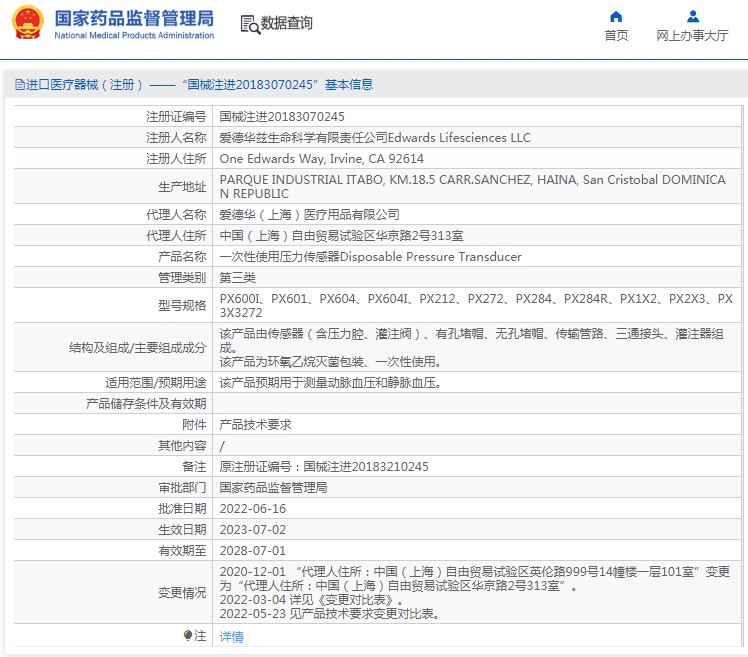Click the lightbulb icon beside 注
The width and height of the screenshot is (748, 657).
click(187, 636)
